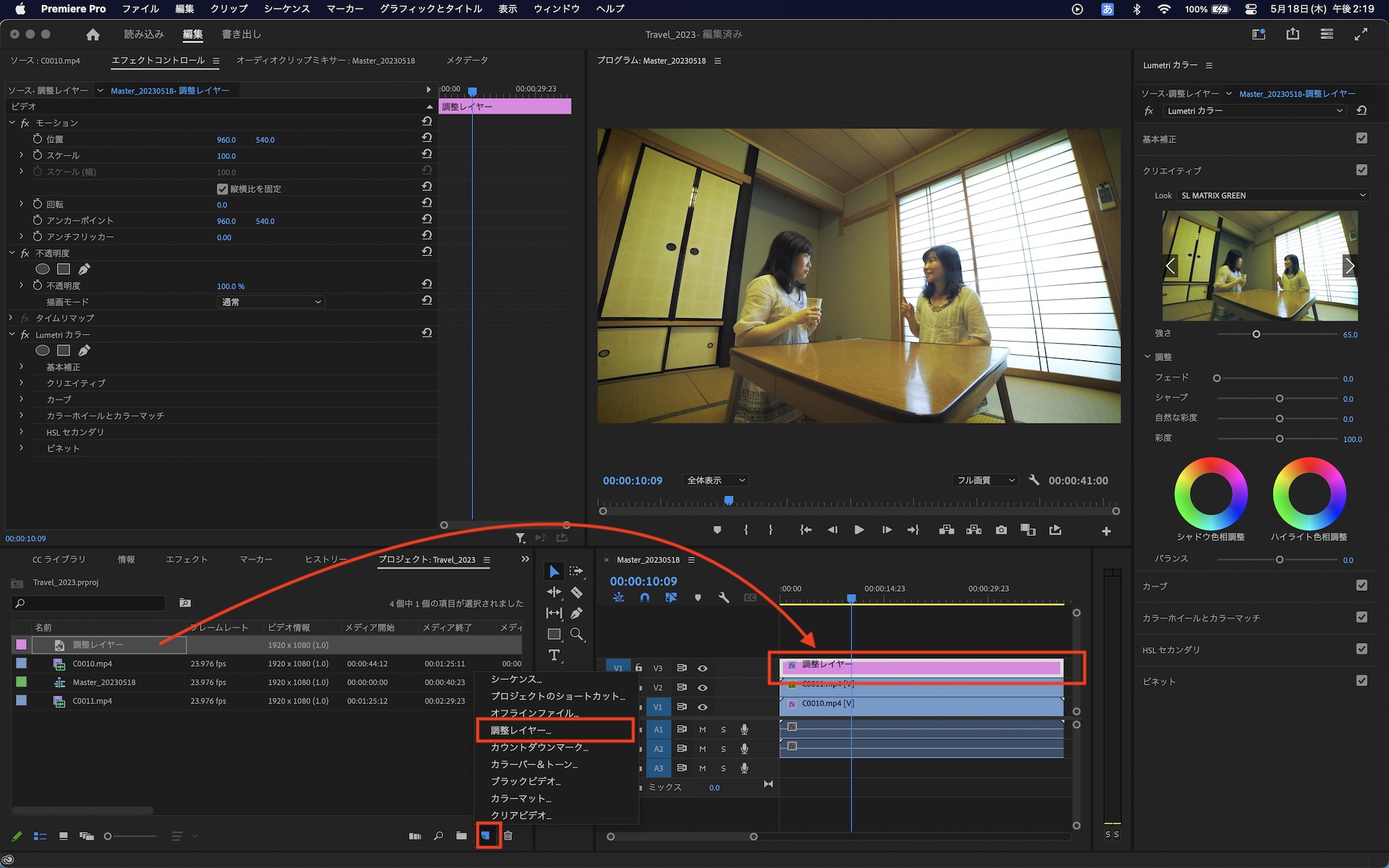1389x868 pixels.
Task: Click the wrench settings icon in Program monitor
Action: pos(1033,480)
